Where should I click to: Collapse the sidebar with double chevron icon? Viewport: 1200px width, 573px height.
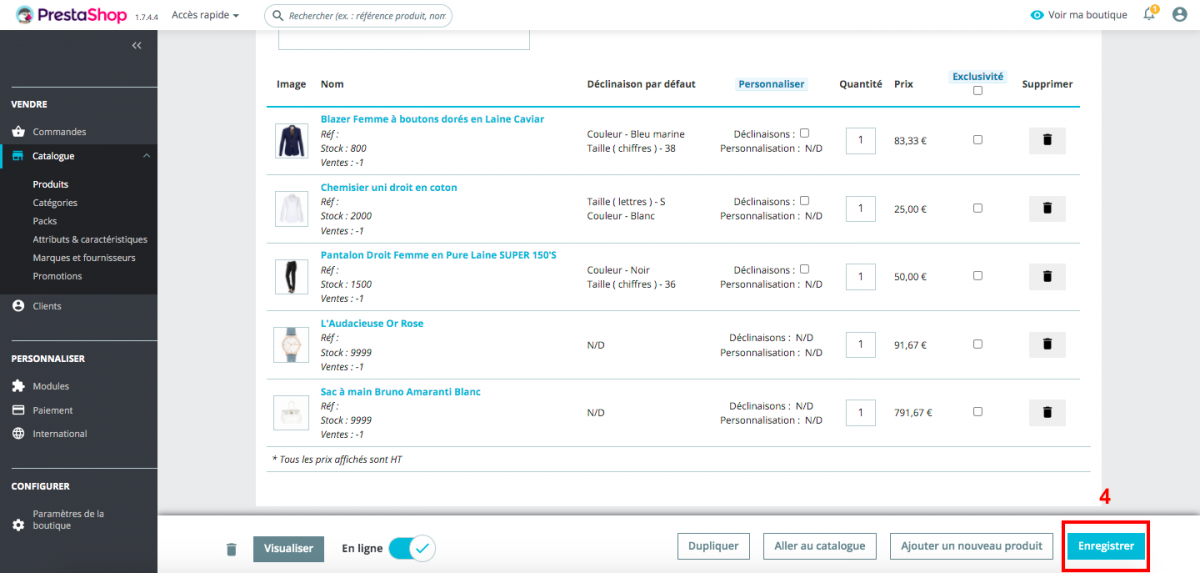(136, 46)
